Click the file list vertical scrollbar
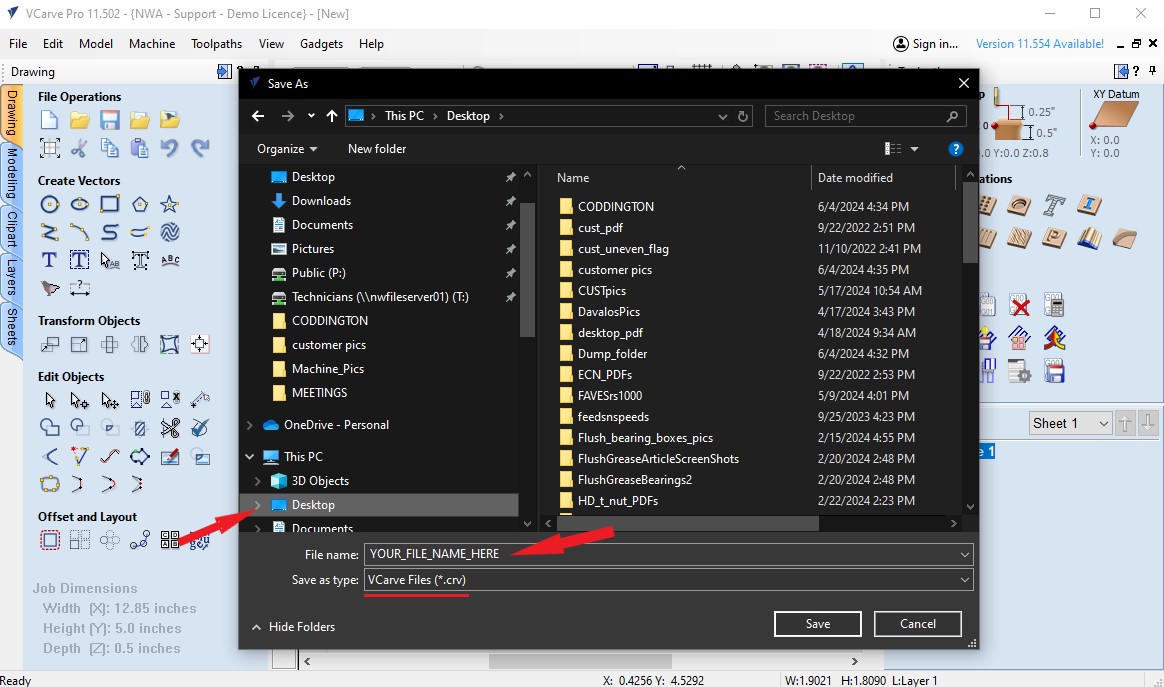Image resolution: width=1164 pixels, height=687 pixels. pos(970,223)
